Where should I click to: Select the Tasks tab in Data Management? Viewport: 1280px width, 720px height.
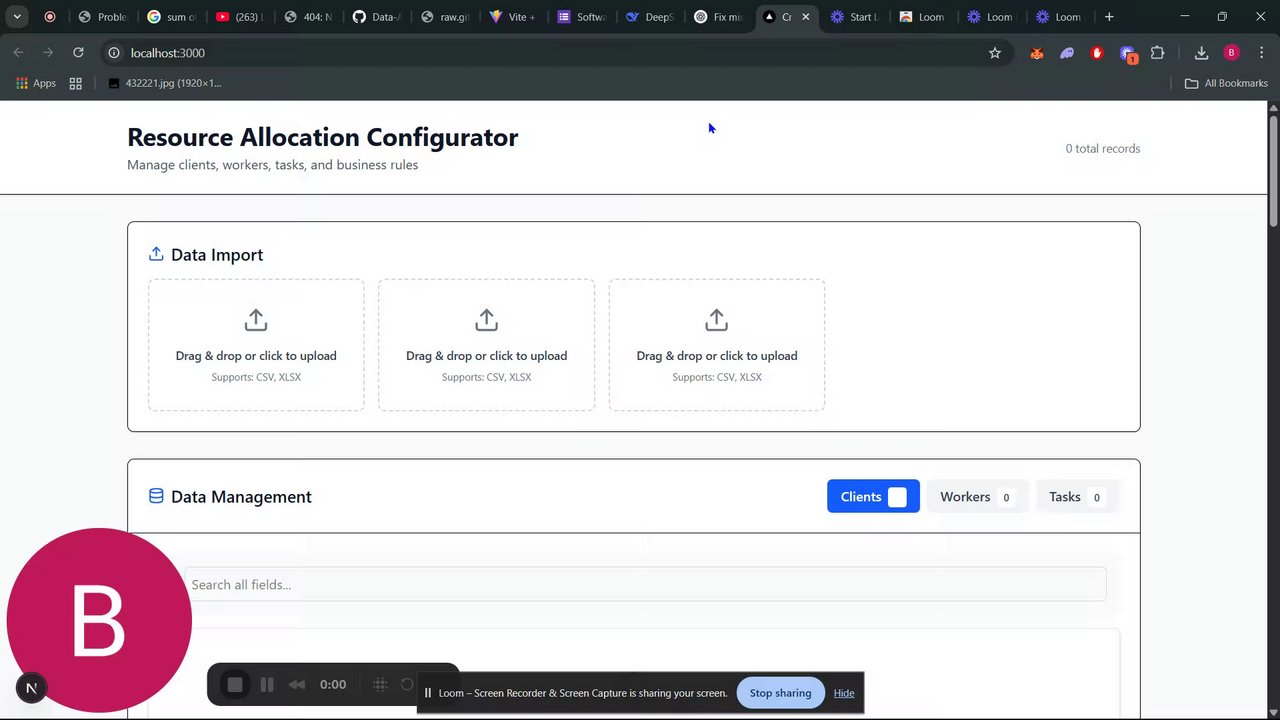coord(1076,497)
